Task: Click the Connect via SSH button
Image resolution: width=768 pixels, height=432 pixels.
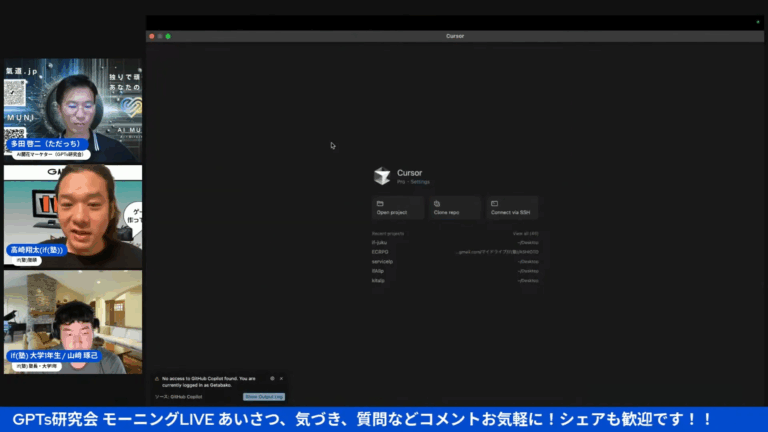Action: [x=512, y=208]
